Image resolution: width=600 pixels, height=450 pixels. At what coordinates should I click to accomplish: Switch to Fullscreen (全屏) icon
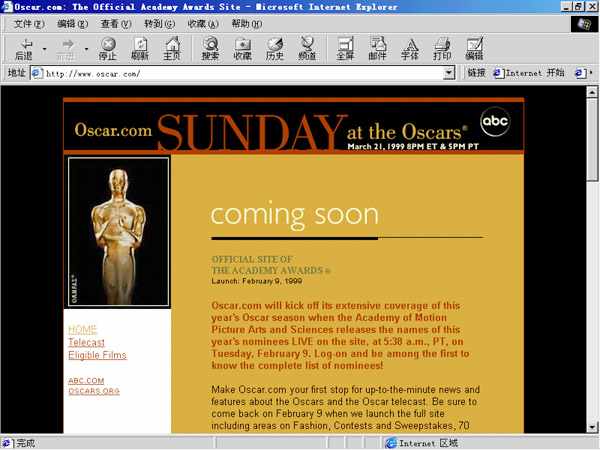345,47
